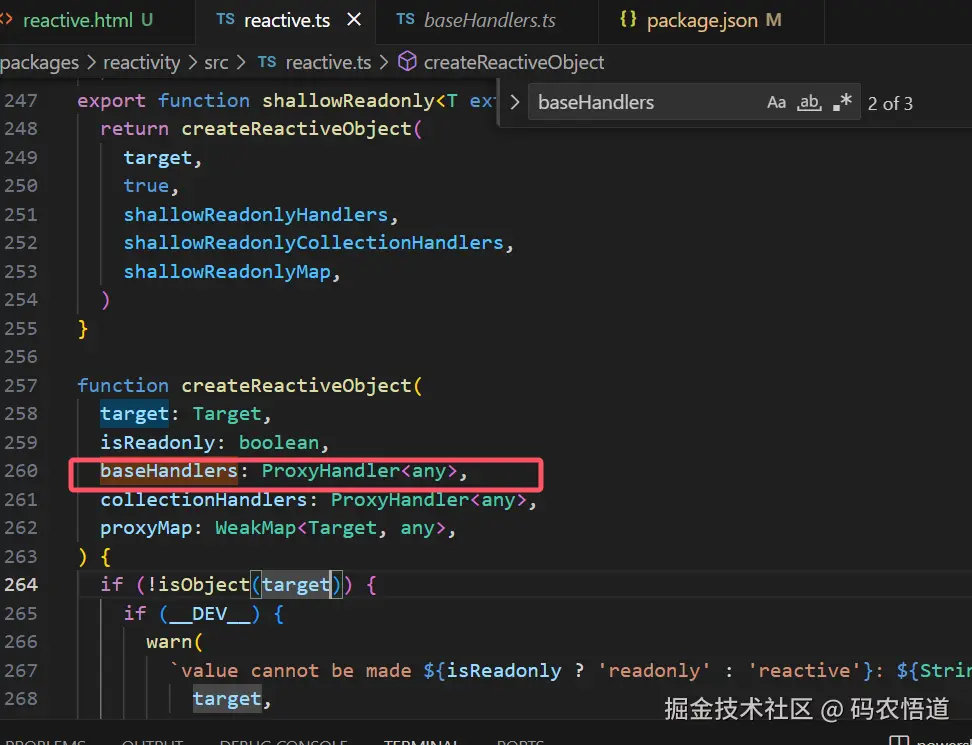Open the baseHandlers.ts tab
The height and width of the screenshot is (745, 972).
(x=489, y=20)
